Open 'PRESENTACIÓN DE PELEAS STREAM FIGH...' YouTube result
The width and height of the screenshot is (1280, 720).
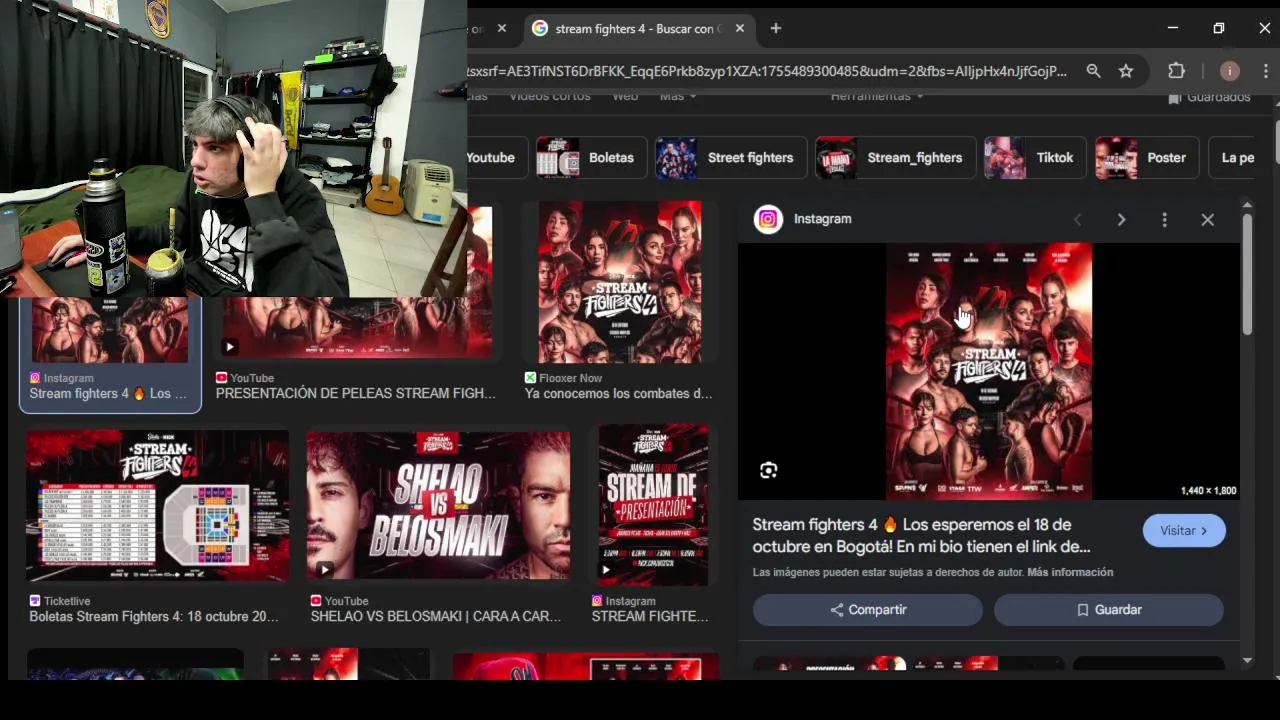(x=356, y=394)
